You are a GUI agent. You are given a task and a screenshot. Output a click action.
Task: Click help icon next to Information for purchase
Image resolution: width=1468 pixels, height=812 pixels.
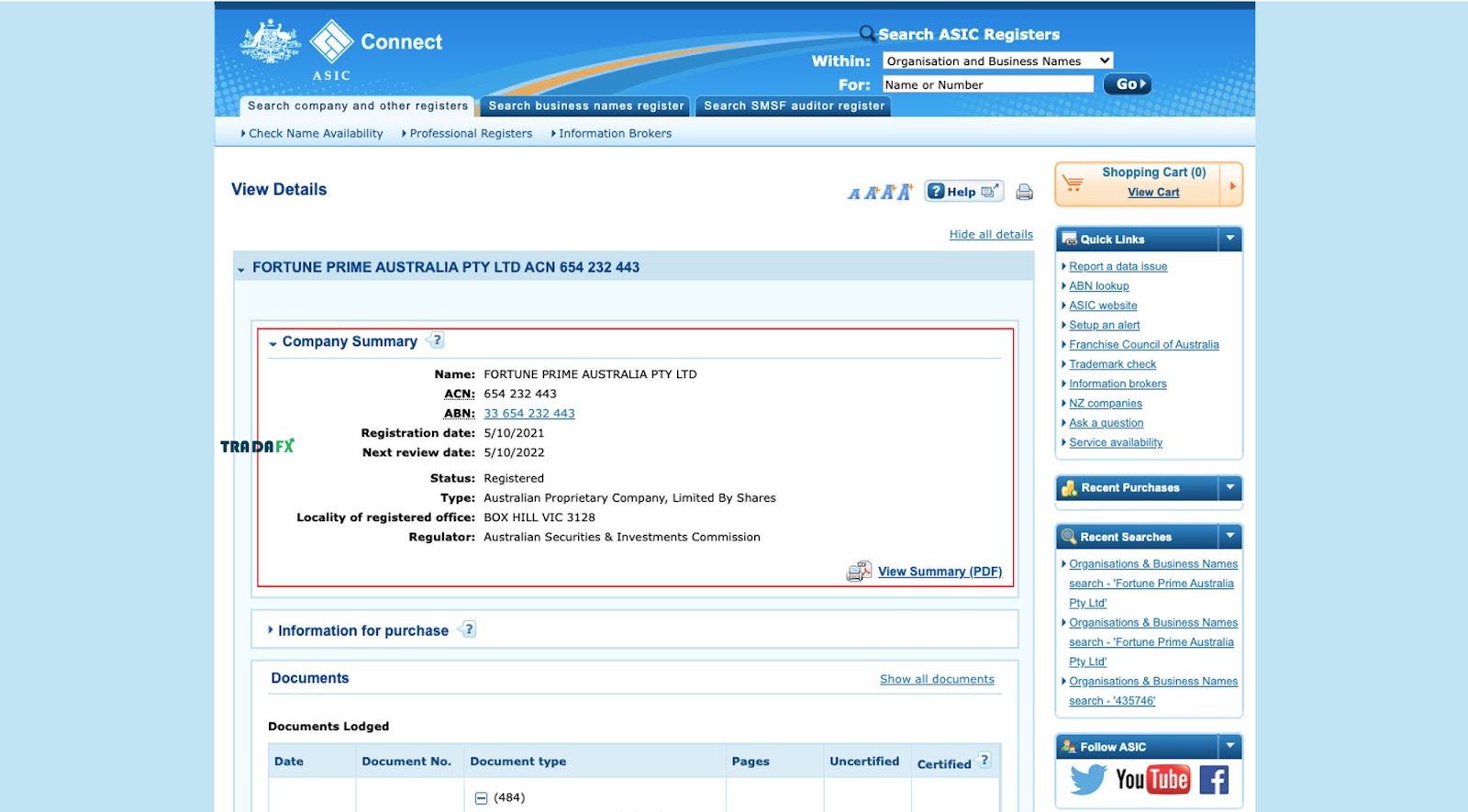click(469, 629)
